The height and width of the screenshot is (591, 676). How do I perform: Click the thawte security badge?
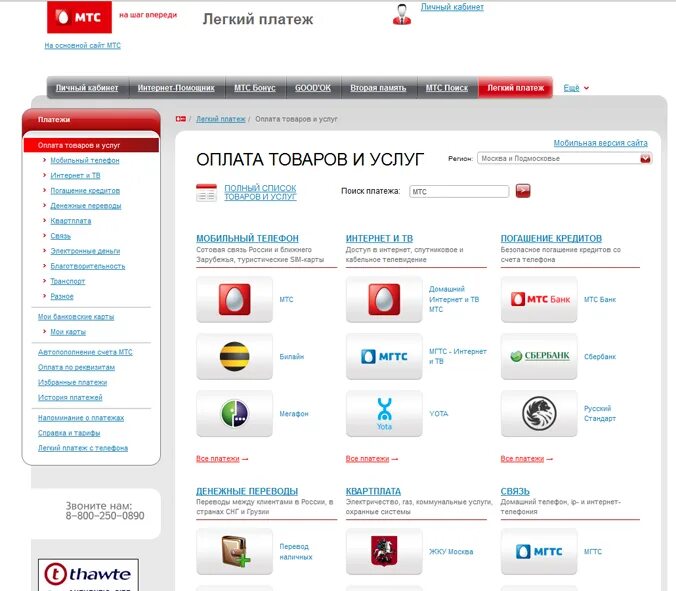coord(88,575)
